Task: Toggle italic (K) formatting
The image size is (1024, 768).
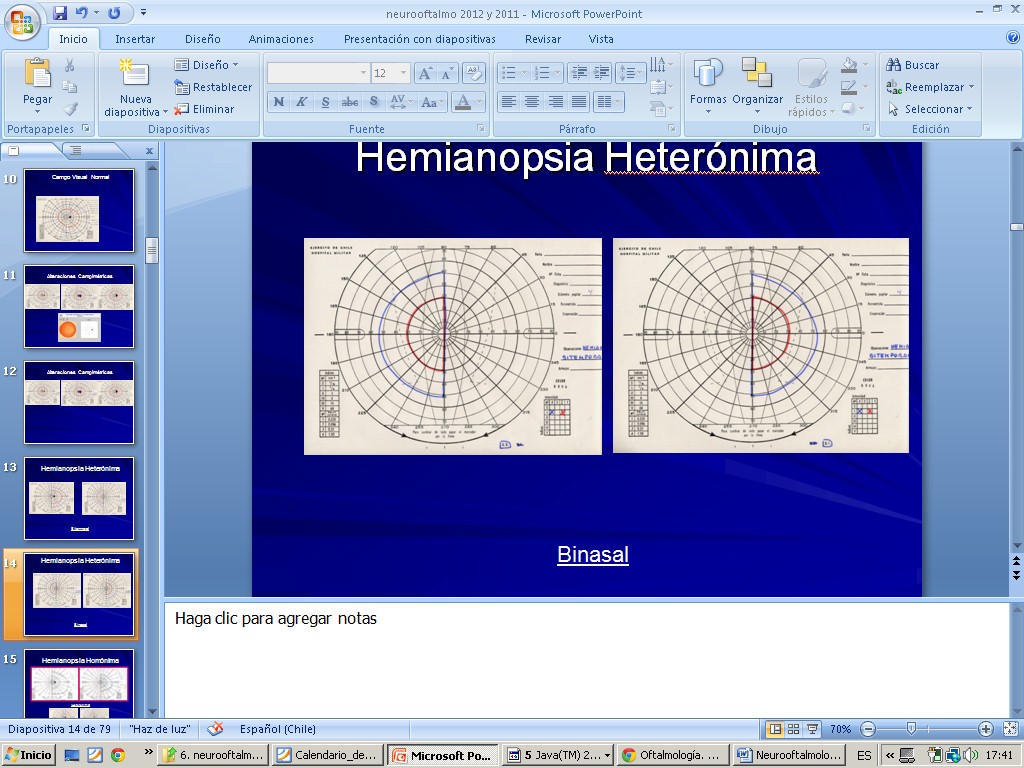Action: (x=301, y=102)
